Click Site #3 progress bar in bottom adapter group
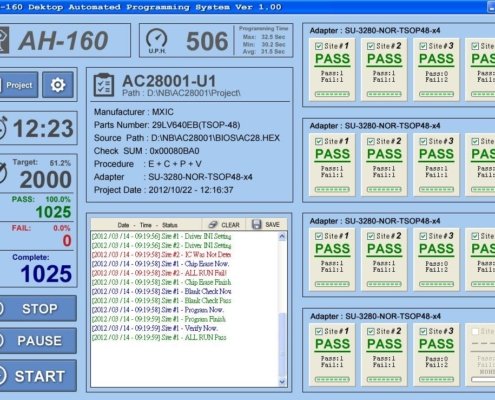The width and height of the screenshot is (495, 400). 436,379
